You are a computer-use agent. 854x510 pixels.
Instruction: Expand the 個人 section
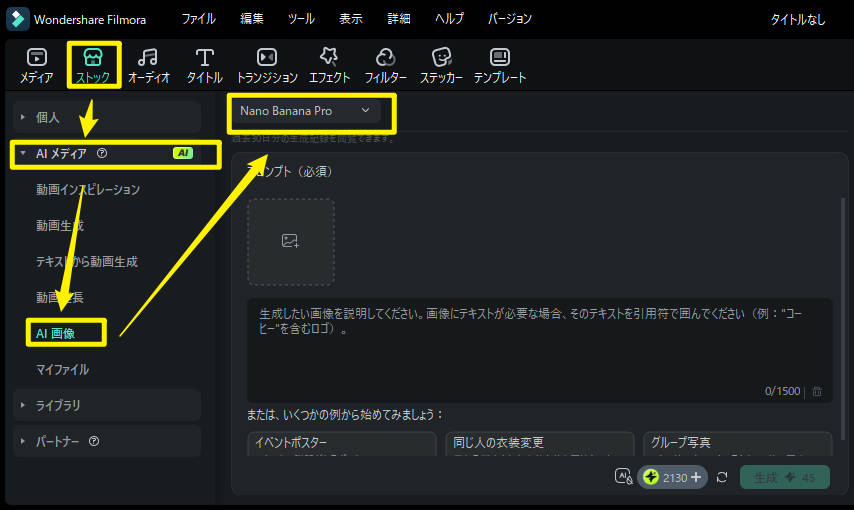click(x=107, y=117)
